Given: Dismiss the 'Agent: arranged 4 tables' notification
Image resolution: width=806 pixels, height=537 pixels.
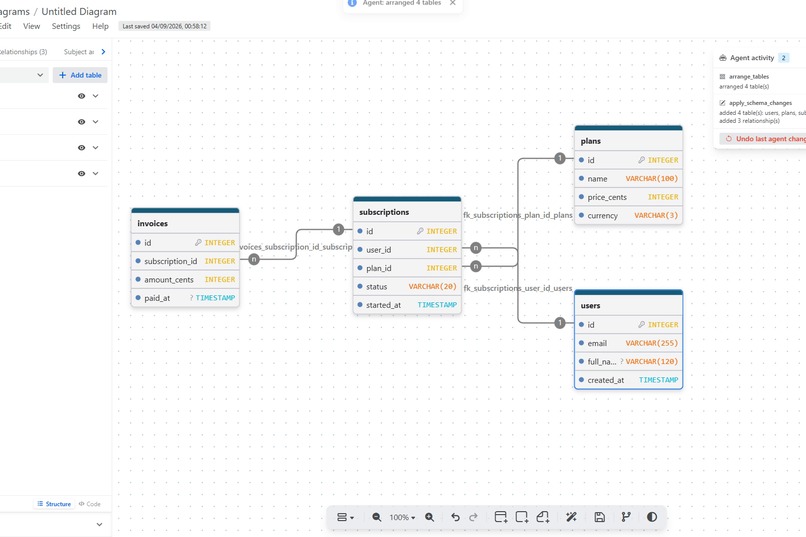Looking at the screenshot, I should tap(452, 3).
